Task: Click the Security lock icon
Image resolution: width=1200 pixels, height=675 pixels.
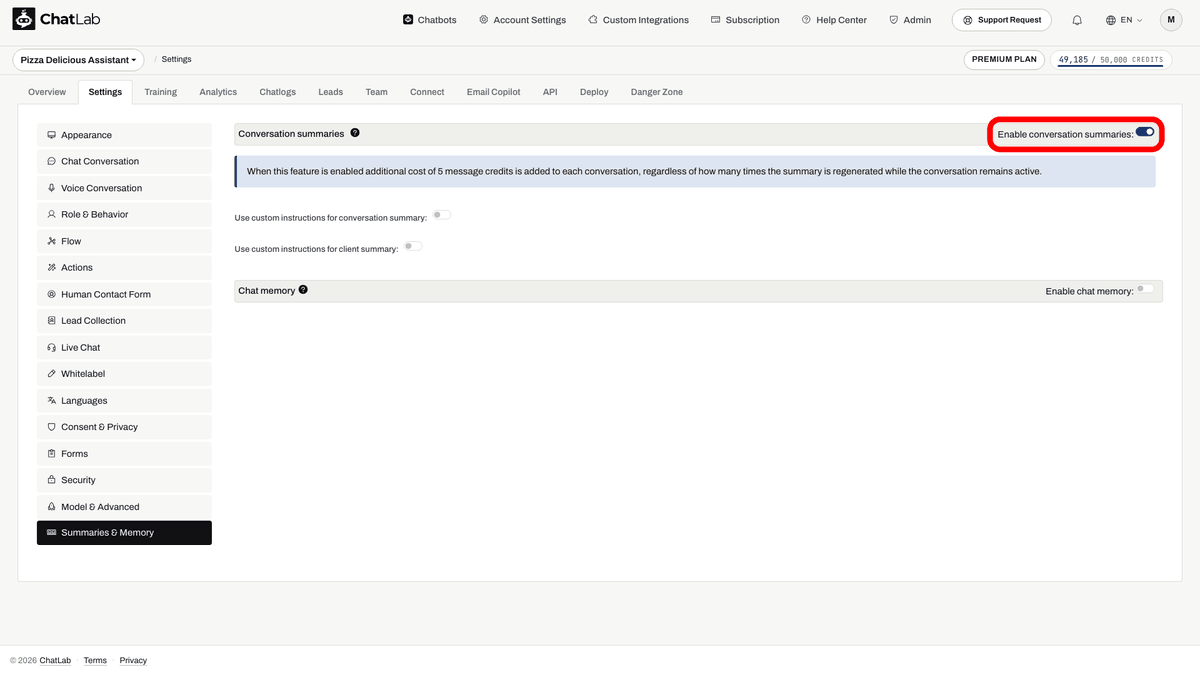Action: 51,480
